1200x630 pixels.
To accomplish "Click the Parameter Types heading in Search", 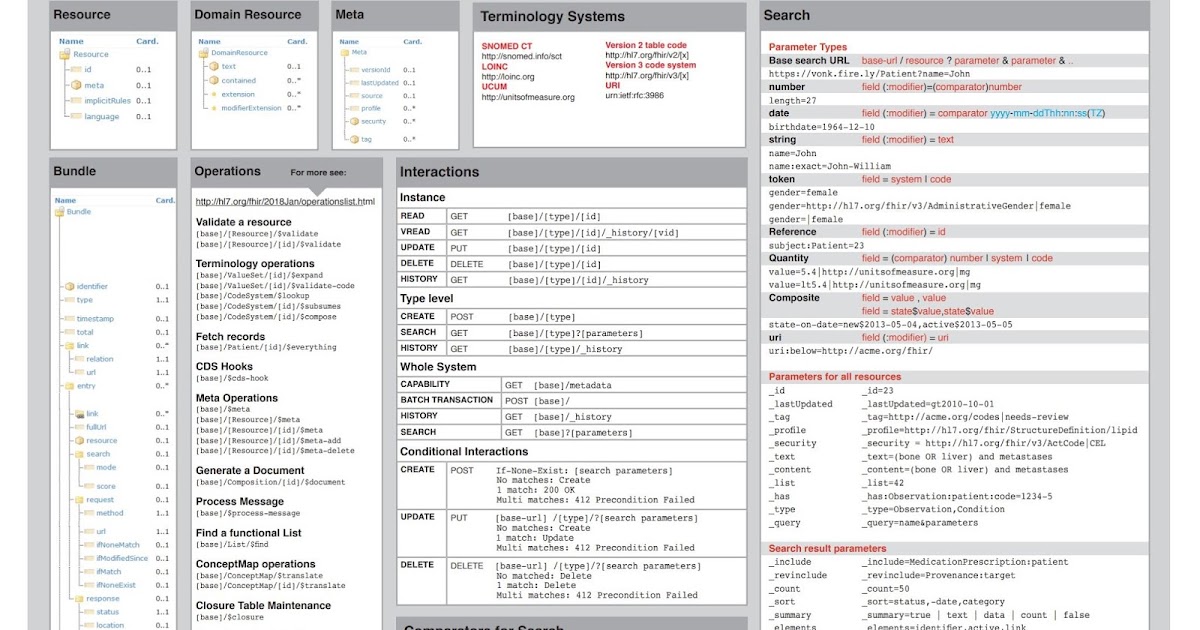I will coord(808,47).
